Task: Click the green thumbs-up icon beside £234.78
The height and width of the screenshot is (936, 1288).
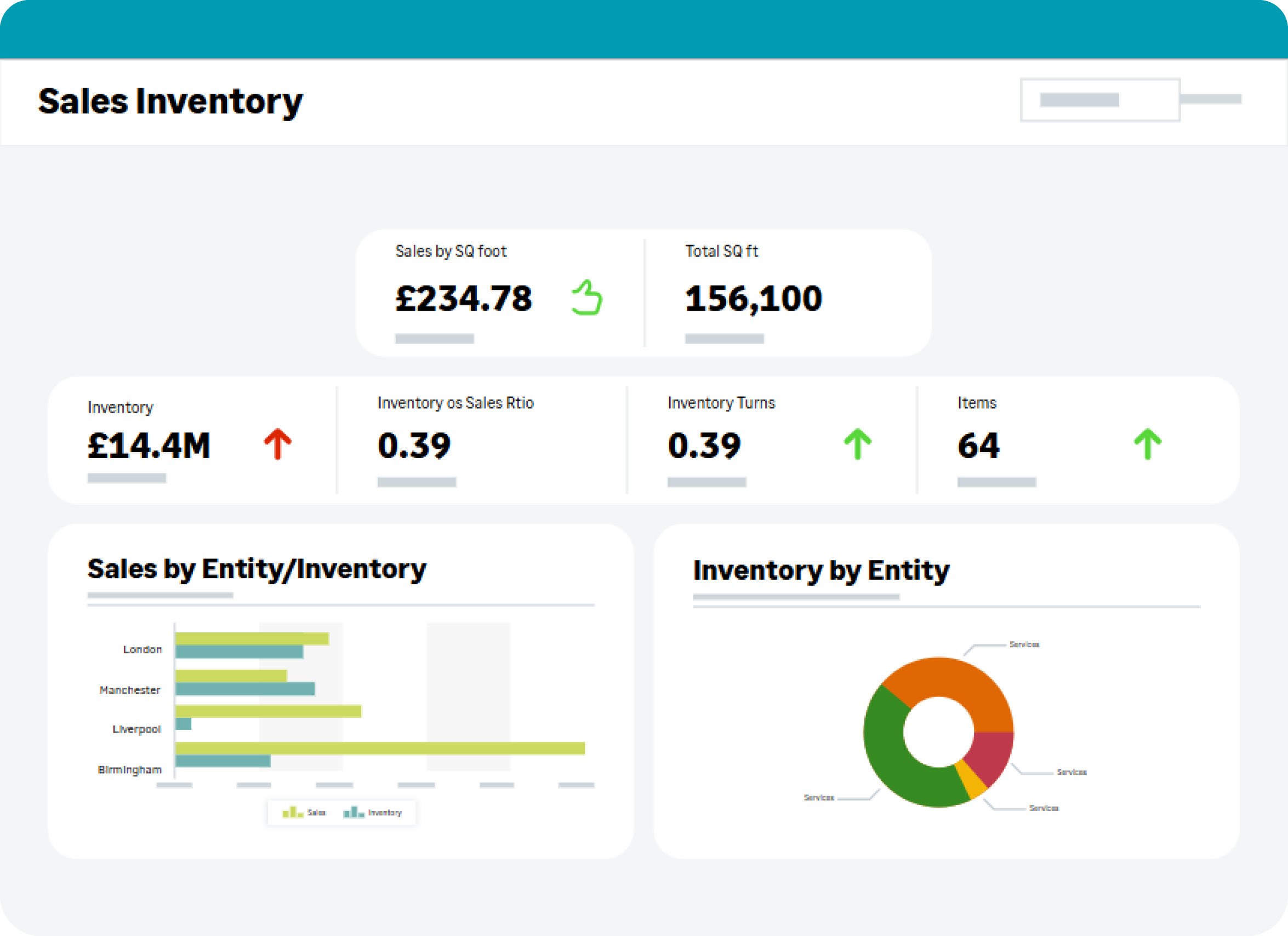Action: coord(586,298)
